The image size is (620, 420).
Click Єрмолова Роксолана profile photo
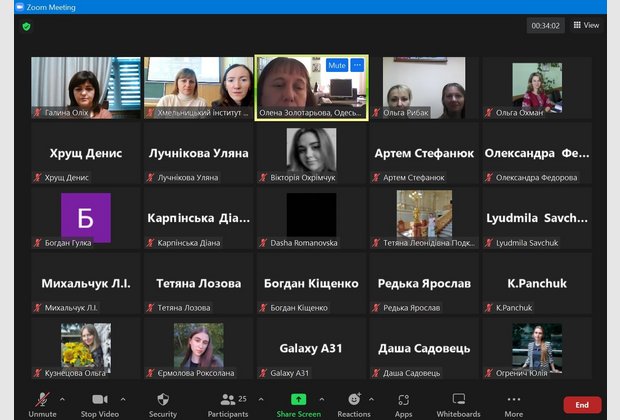pos(198,345)
